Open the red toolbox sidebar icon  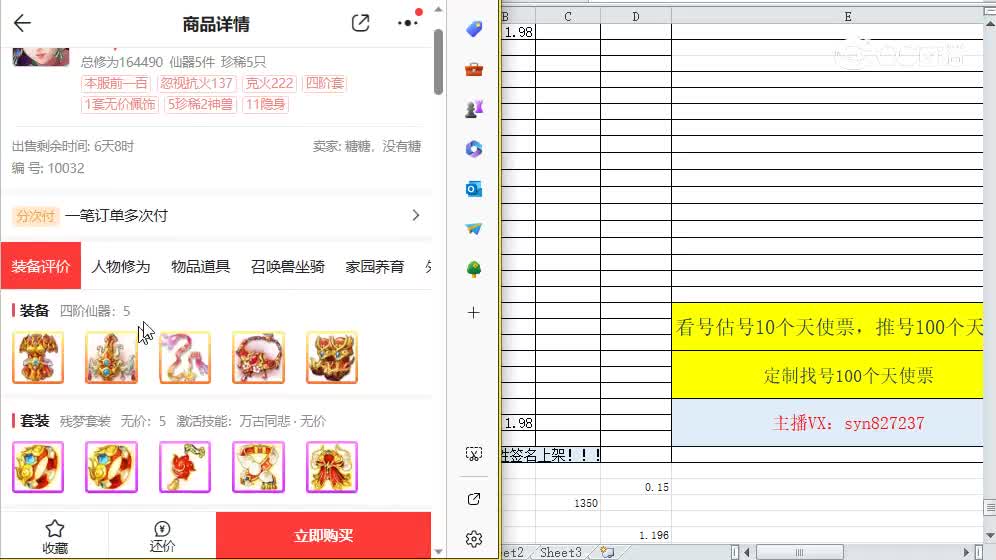click(x=474, y=69)
